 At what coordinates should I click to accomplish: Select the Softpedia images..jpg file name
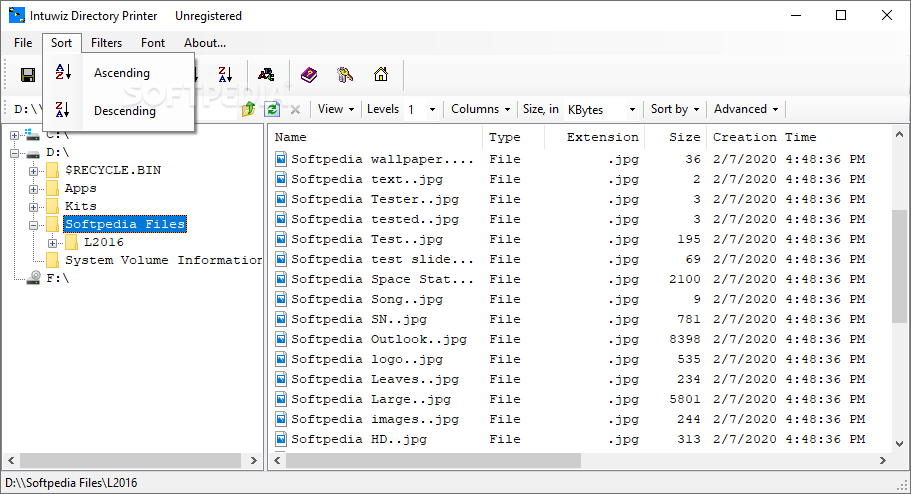pos(375,419)
